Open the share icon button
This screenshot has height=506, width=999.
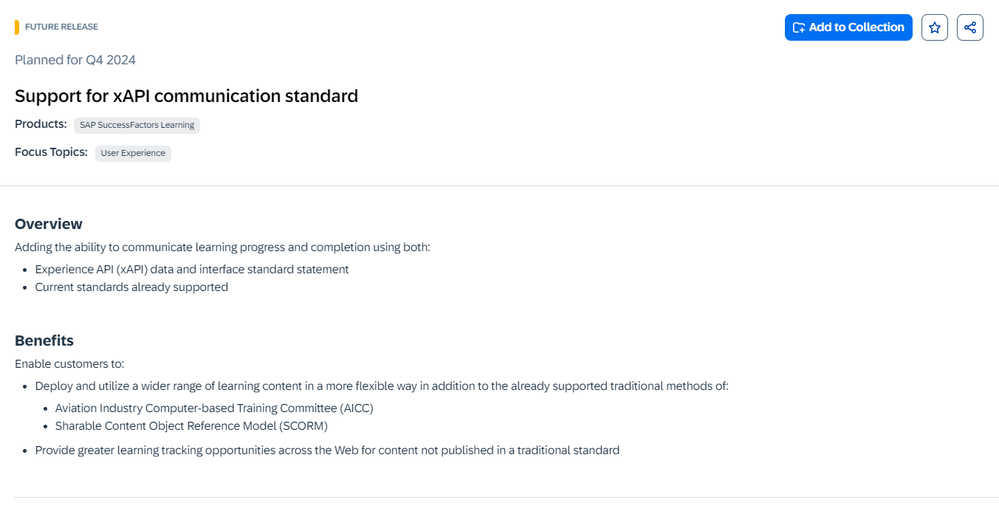tap(970, 28)
